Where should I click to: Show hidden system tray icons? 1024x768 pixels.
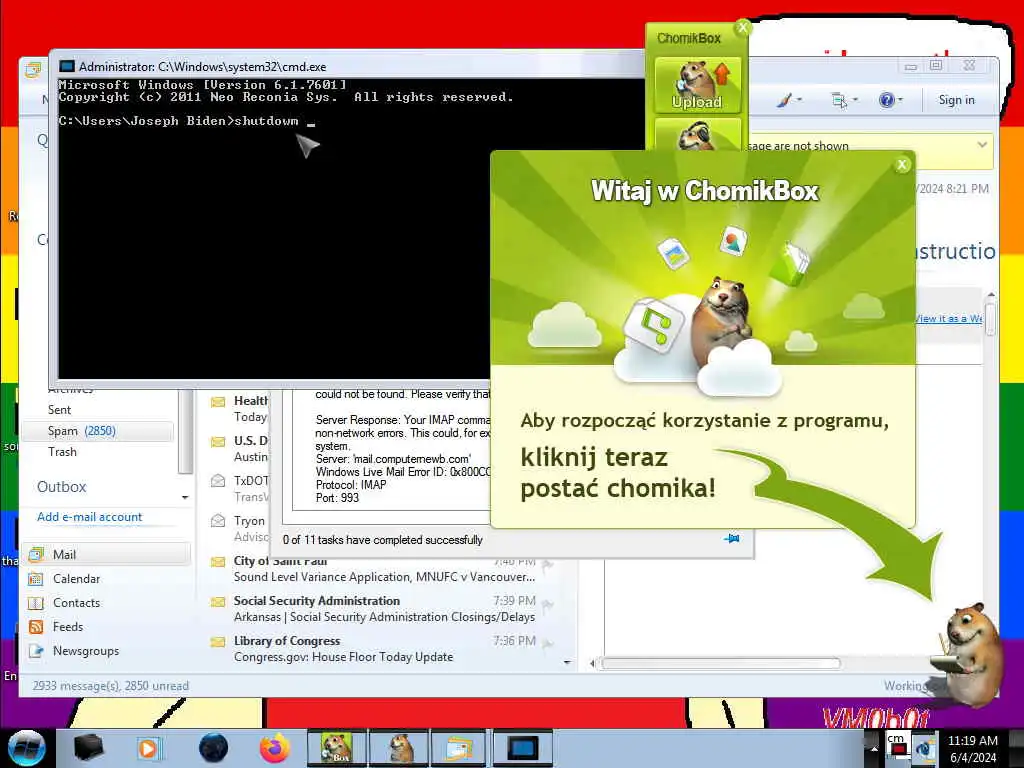[x=873, y=748]
